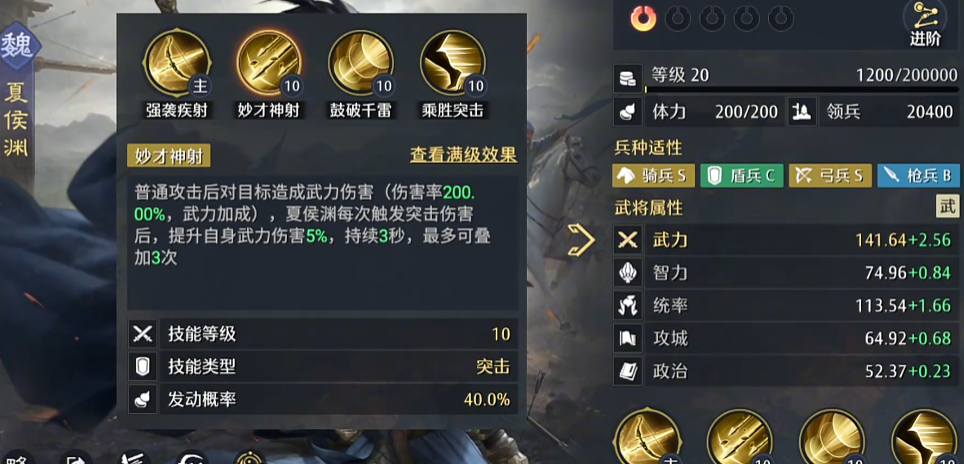Click the 领兵 troop count icon
Viewport: 964px width, 464px height.
[802, 112]
